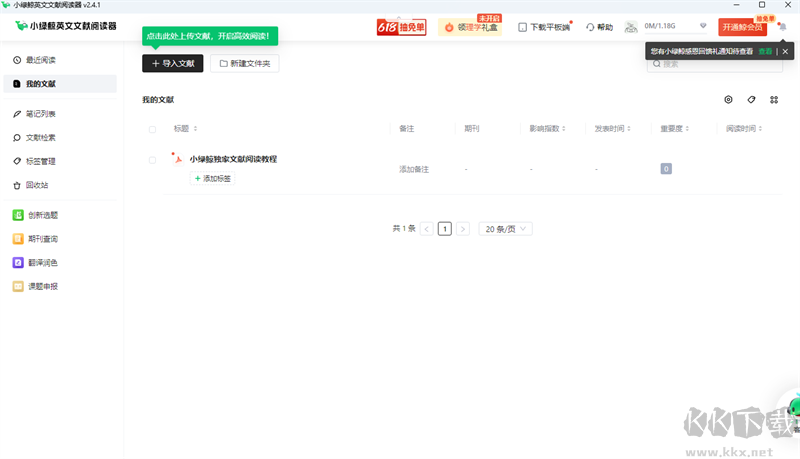Click 查看 link in notification popup
The height and width of the screenshot is (459, 800).
click(x=765, y=52)
